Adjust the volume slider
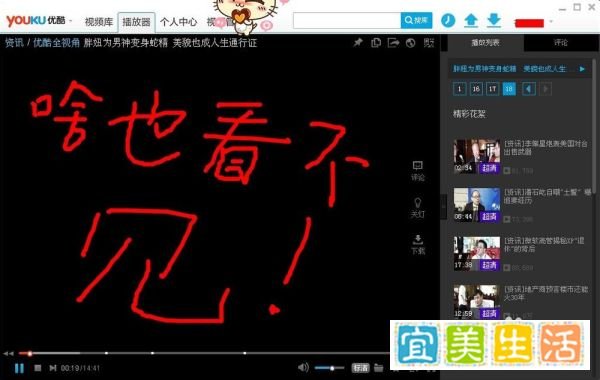The image size is (600, 380). click(329, 368)
